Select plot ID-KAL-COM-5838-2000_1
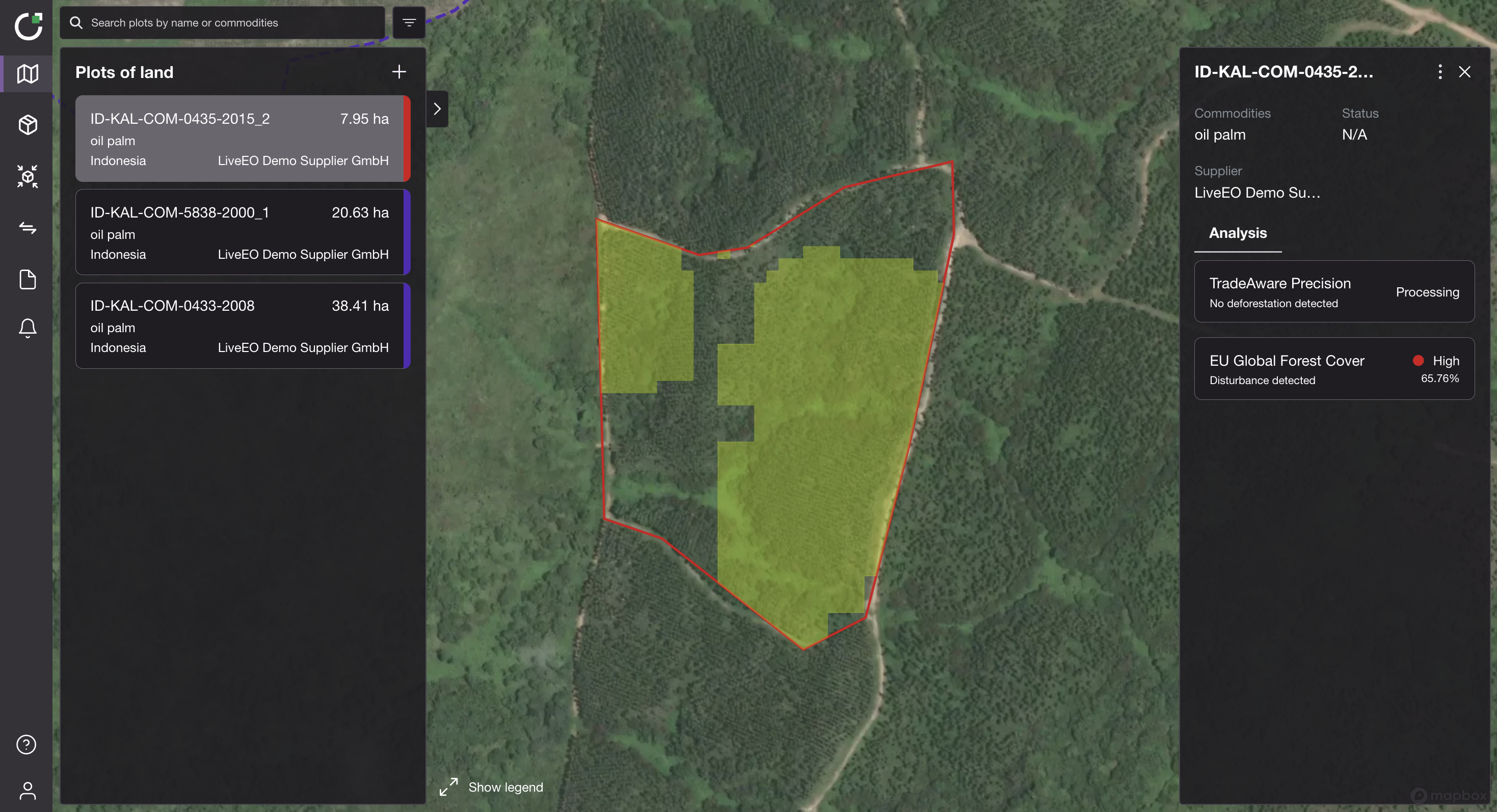 pyautogui.click(x=239, y=232)
